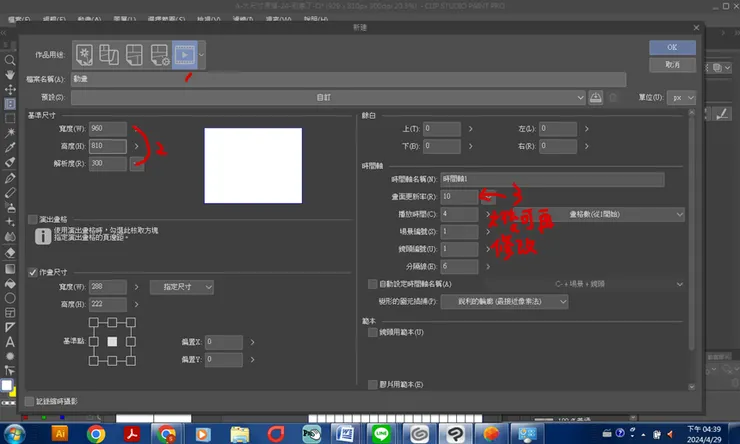This screenshot has width=740, height=444.
Task: Click the 取消 cancel button
Action: click(672, 65)
